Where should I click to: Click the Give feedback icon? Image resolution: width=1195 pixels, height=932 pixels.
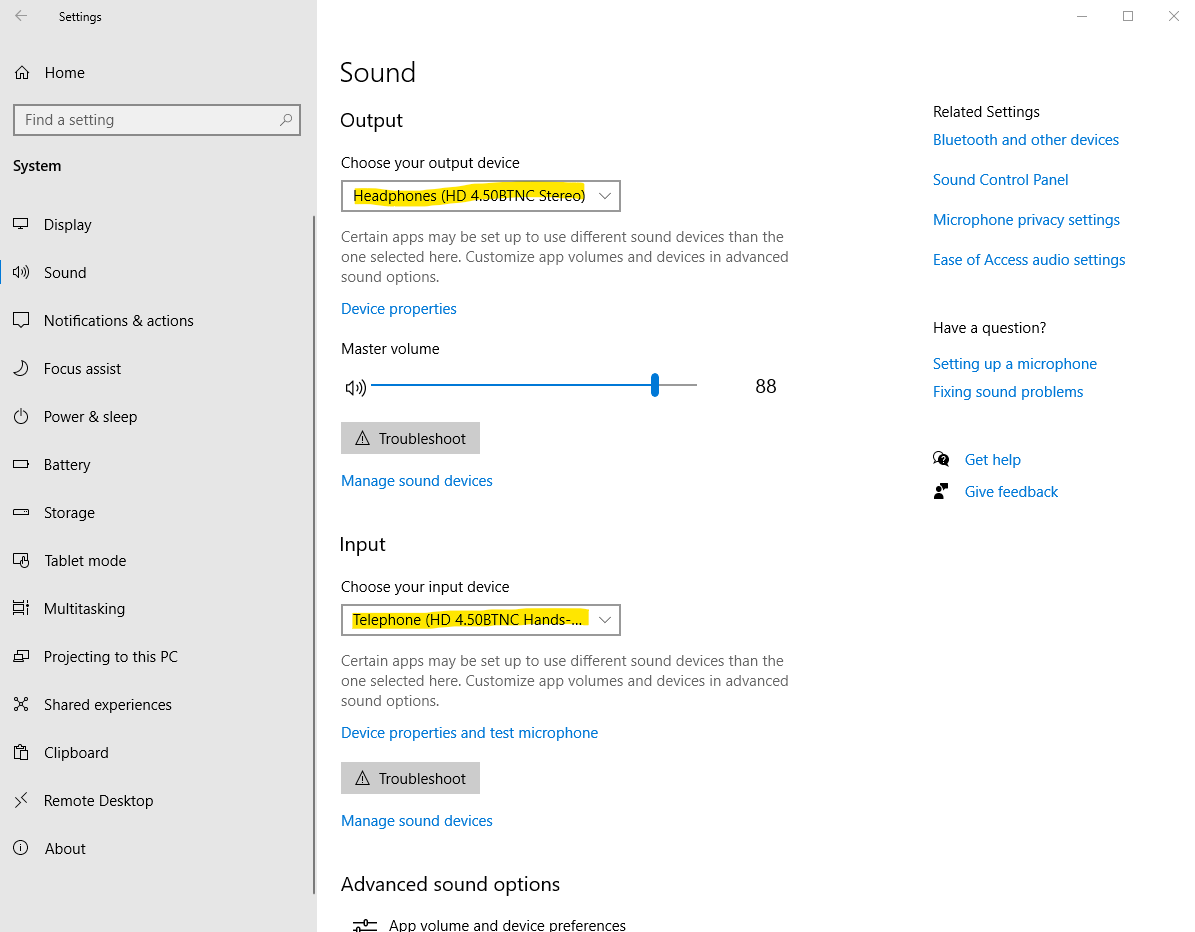[941, 490]
